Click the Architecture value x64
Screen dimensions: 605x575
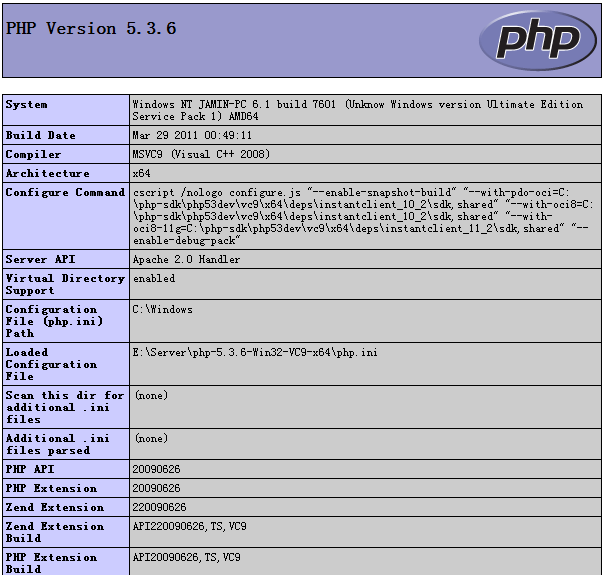(x=141, y=173)
